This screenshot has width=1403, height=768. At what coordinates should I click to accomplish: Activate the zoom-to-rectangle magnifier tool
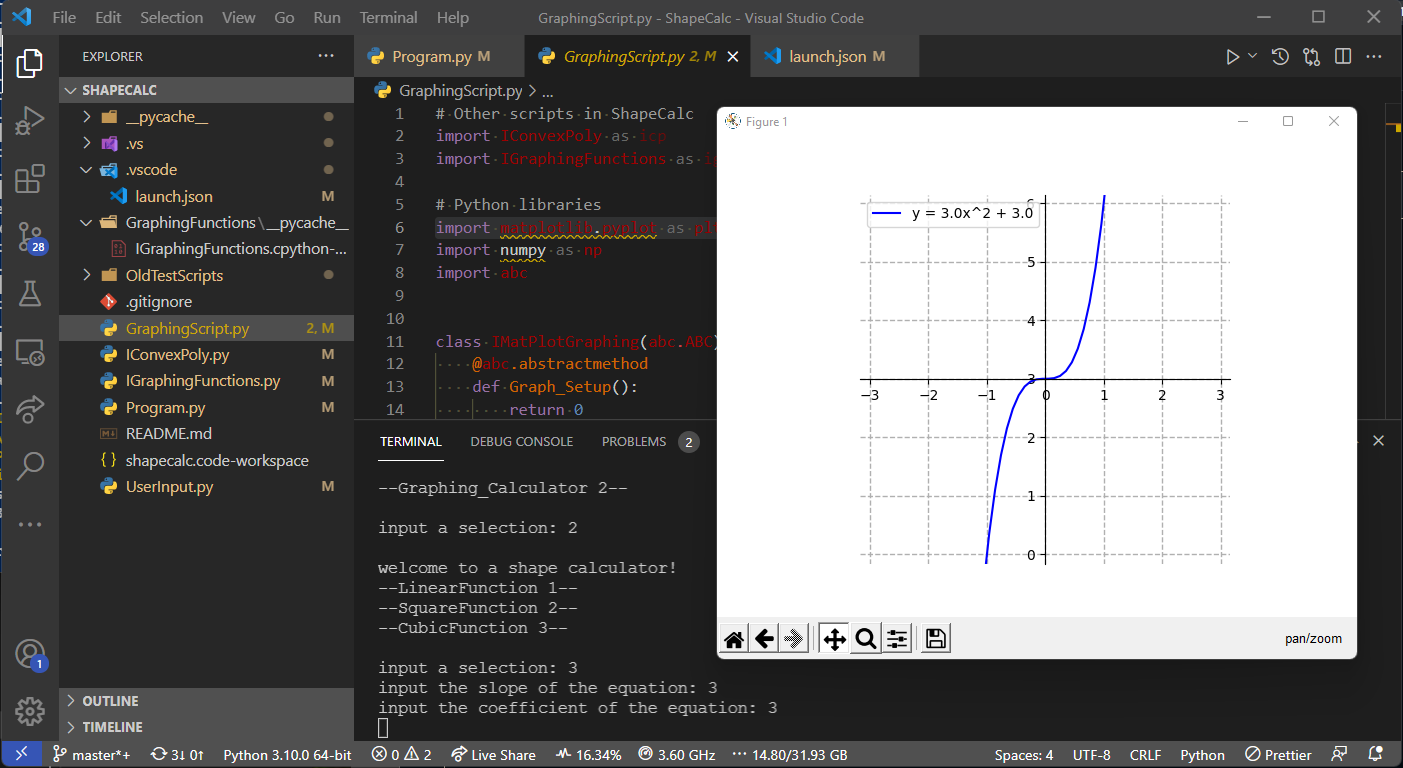click(865, 638)
